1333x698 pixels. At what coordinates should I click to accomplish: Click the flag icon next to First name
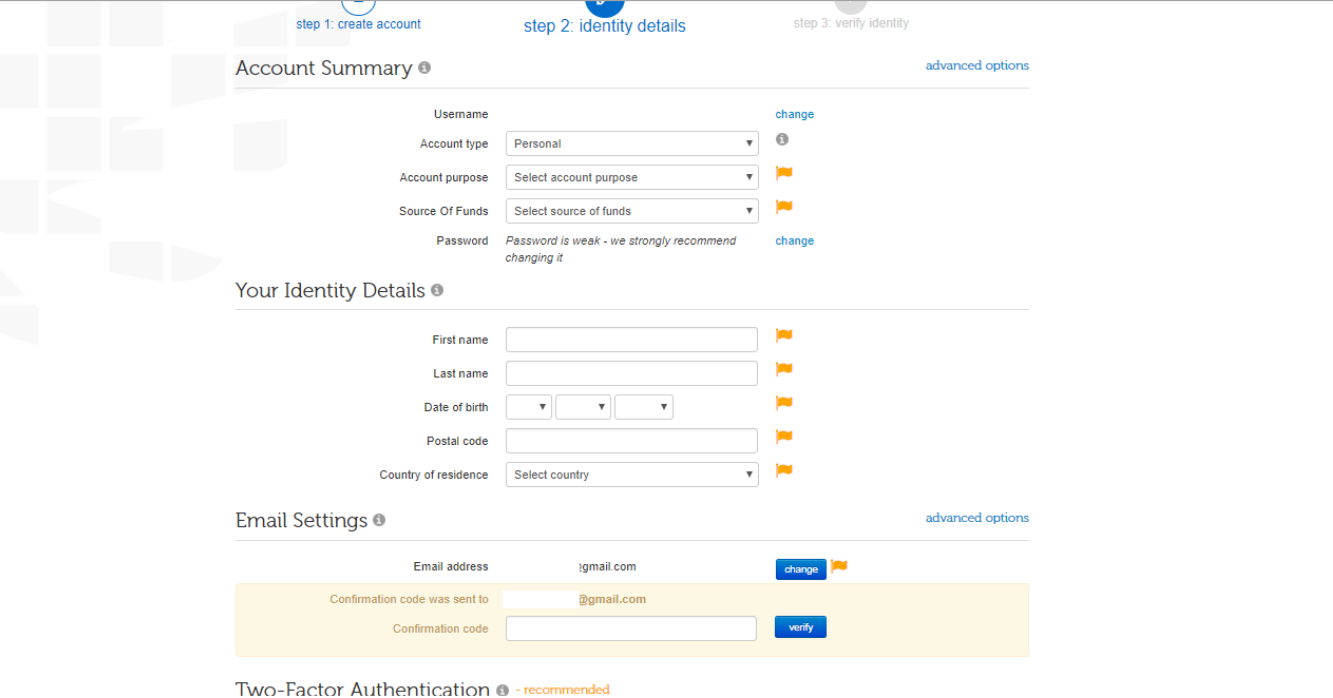[x=784, y=336]
